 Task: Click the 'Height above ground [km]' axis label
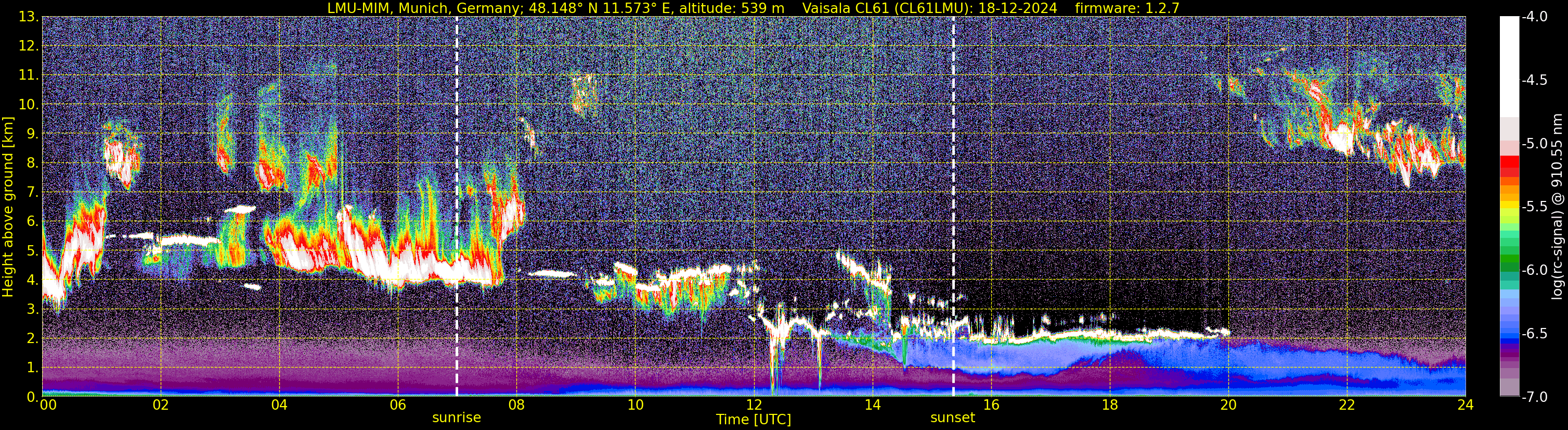coord(8,207)
